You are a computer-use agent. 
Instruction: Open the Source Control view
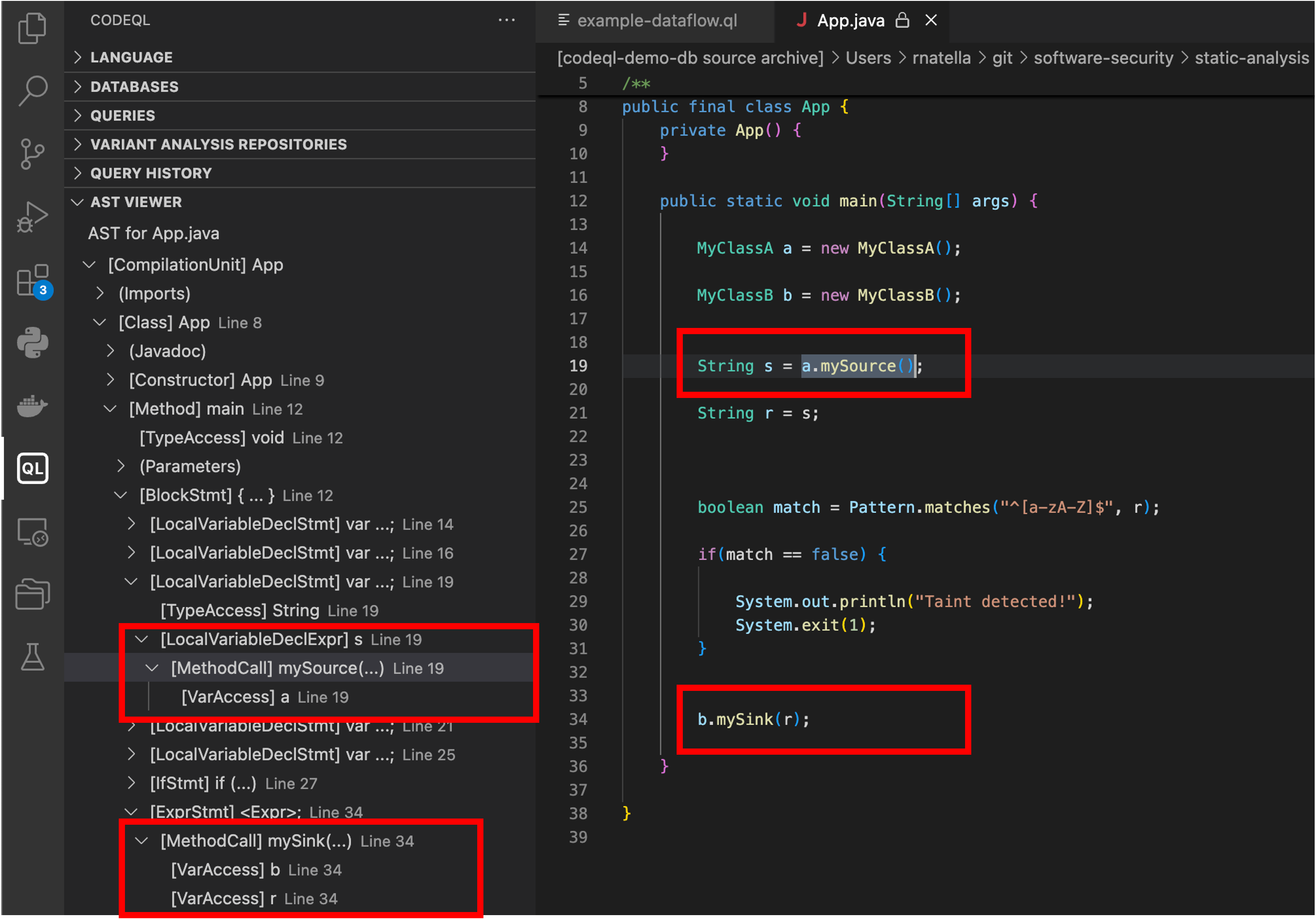(x=32, y=154)
